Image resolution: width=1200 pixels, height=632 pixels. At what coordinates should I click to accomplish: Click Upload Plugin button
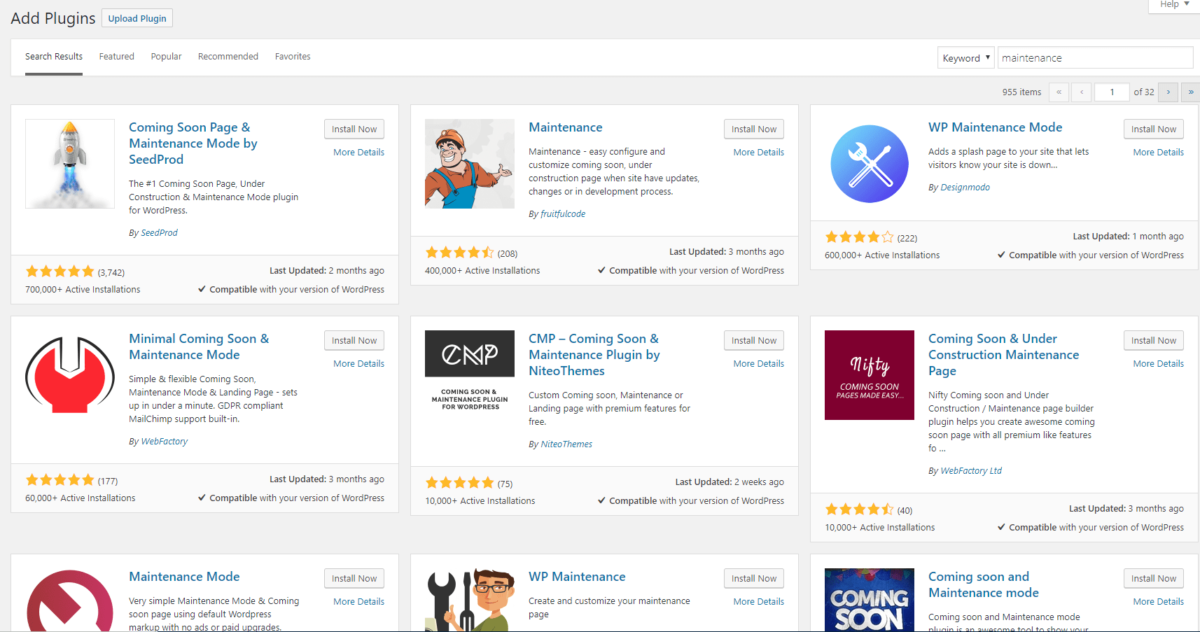pos(137,18)
